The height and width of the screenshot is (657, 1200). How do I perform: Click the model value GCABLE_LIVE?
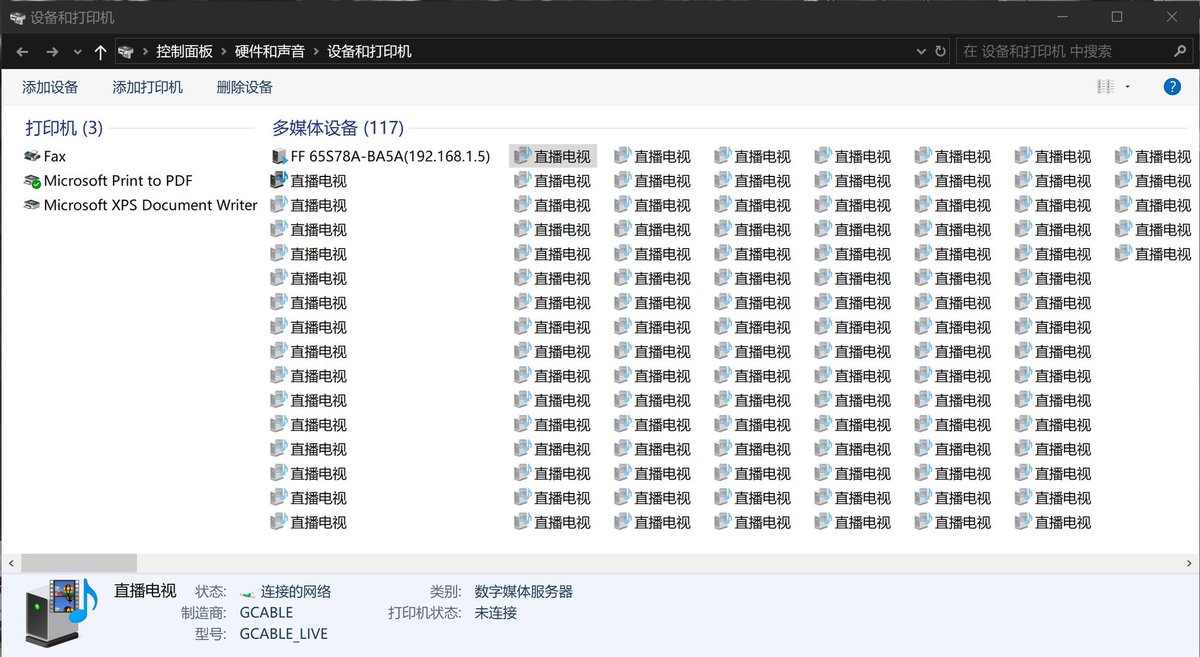pos(284,634)
